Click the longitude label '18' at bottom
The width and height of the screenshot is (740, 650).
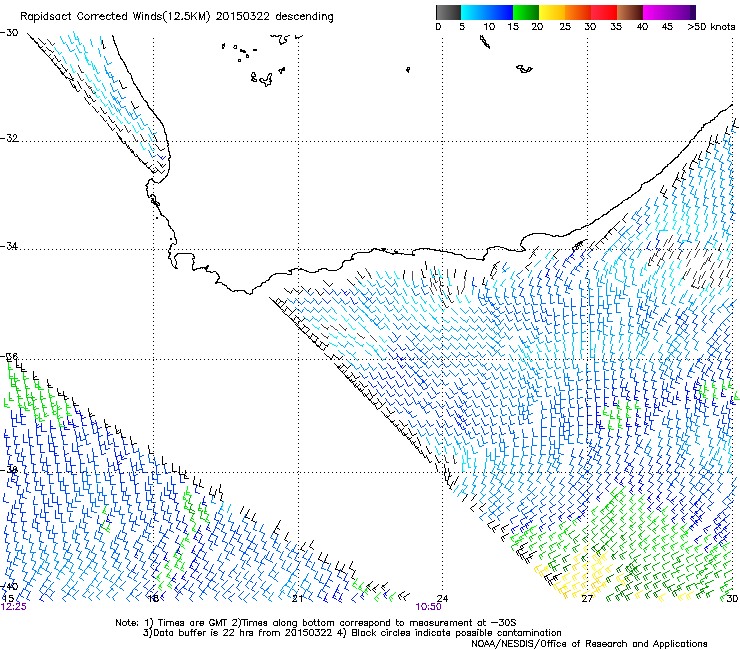[x=153, y=599]
